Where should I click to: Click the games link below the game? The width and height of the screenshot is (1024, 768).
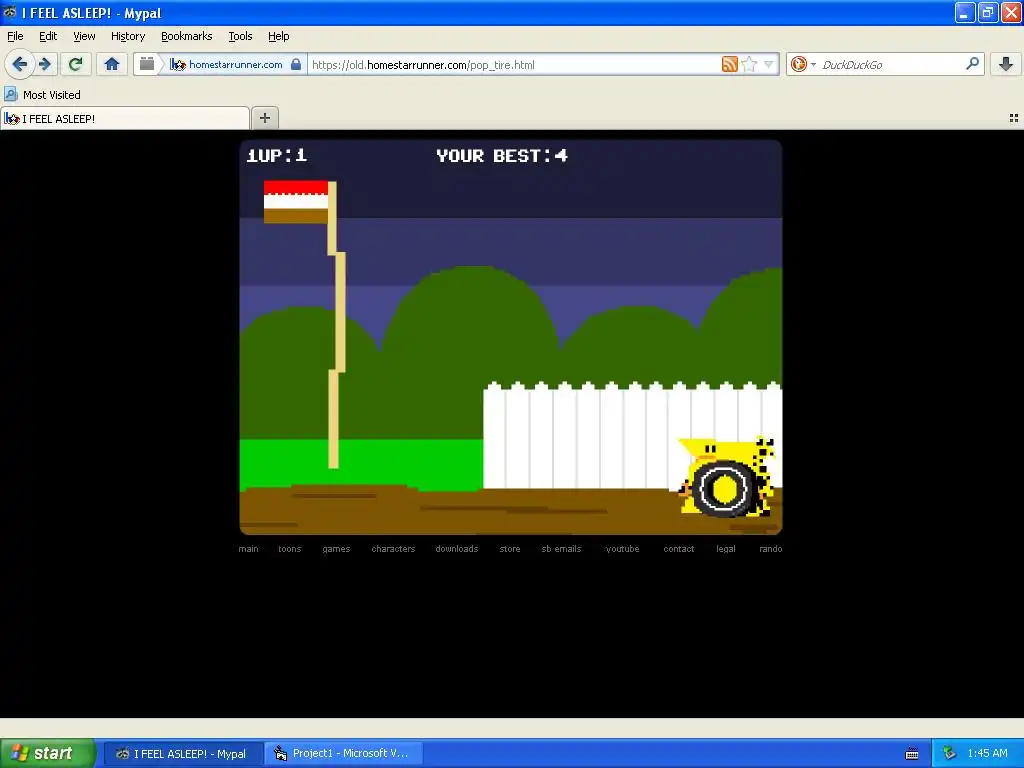[x=336, y=549]
